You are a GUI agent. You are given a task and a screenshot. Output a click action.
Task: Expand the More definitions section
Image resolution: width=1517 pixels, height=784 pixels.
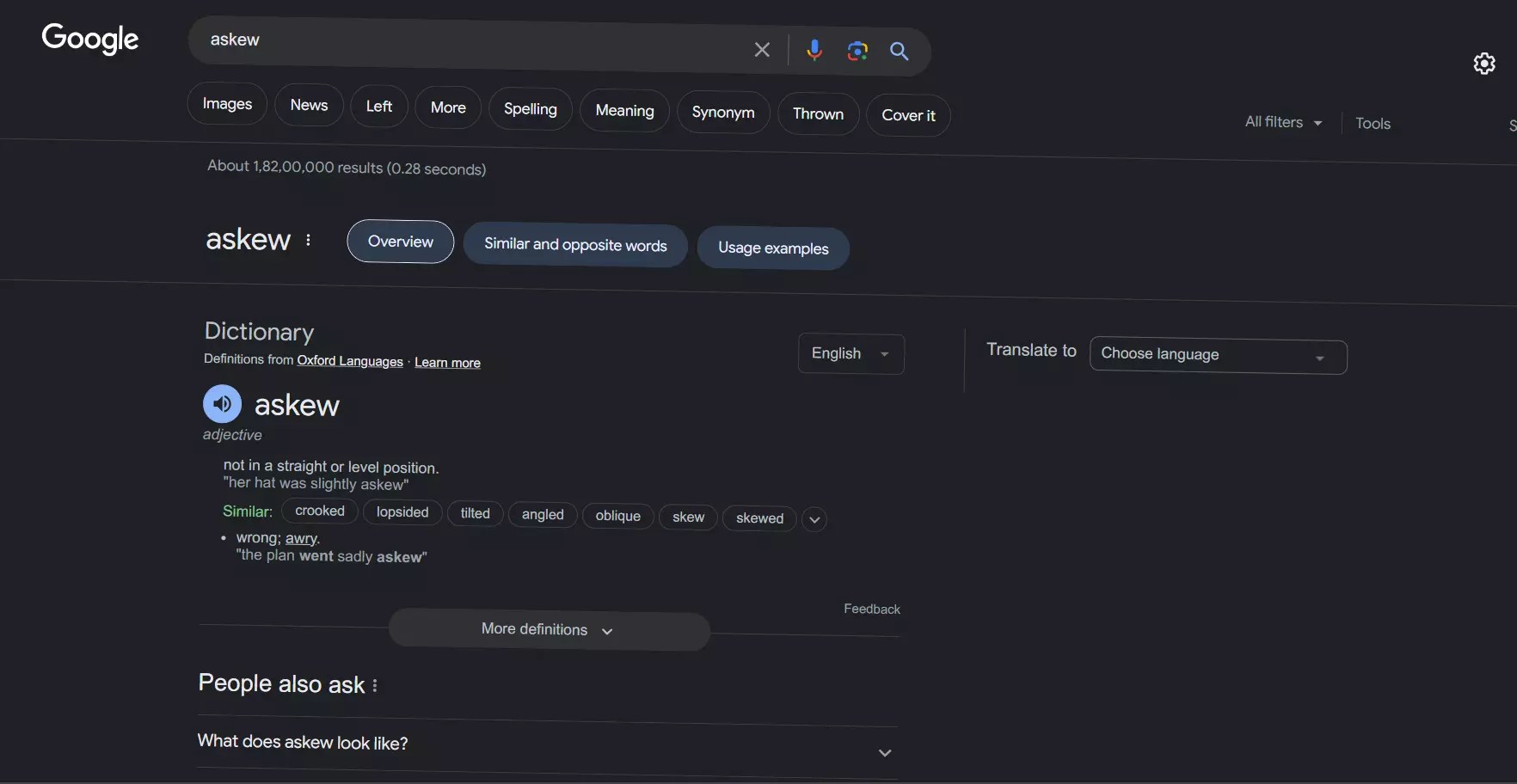coord(548,629)
